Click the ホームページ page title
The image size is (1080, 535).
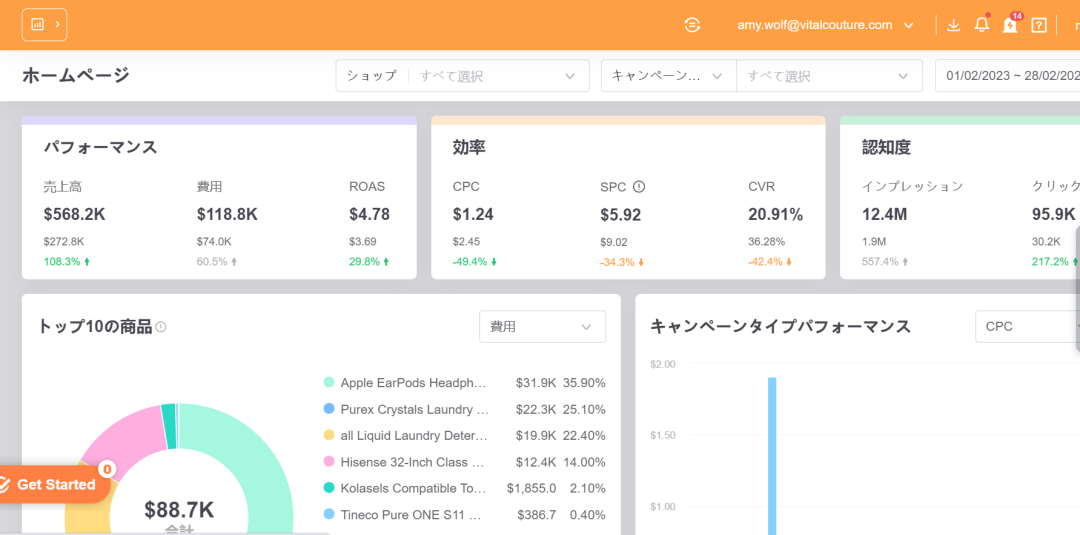pos(76,75)
